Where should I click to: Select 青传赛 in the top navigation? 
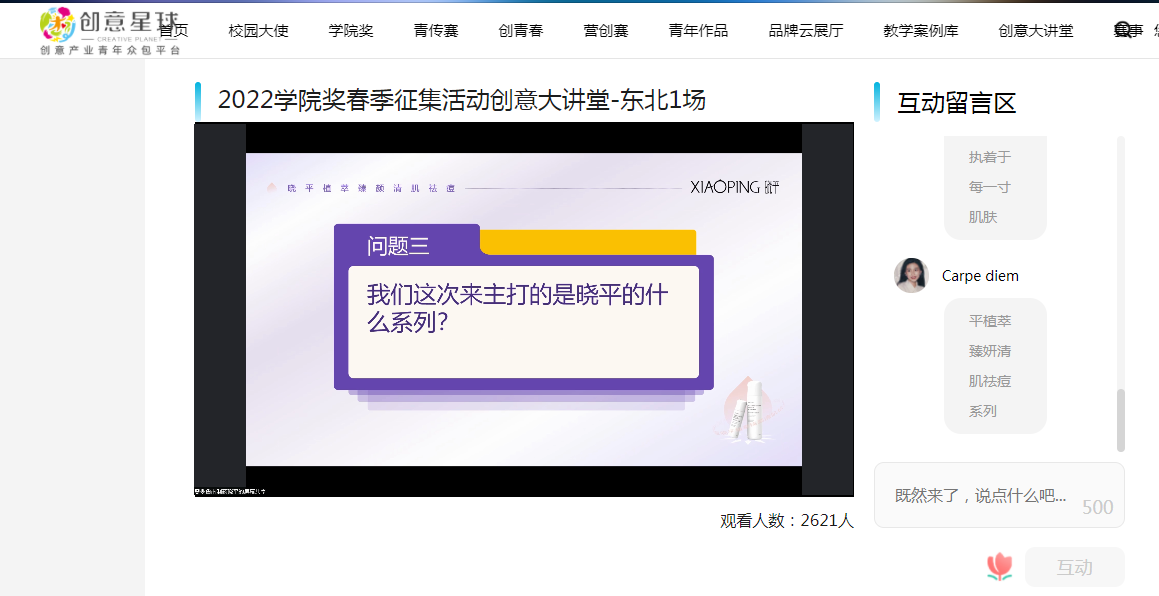(436, 30)
